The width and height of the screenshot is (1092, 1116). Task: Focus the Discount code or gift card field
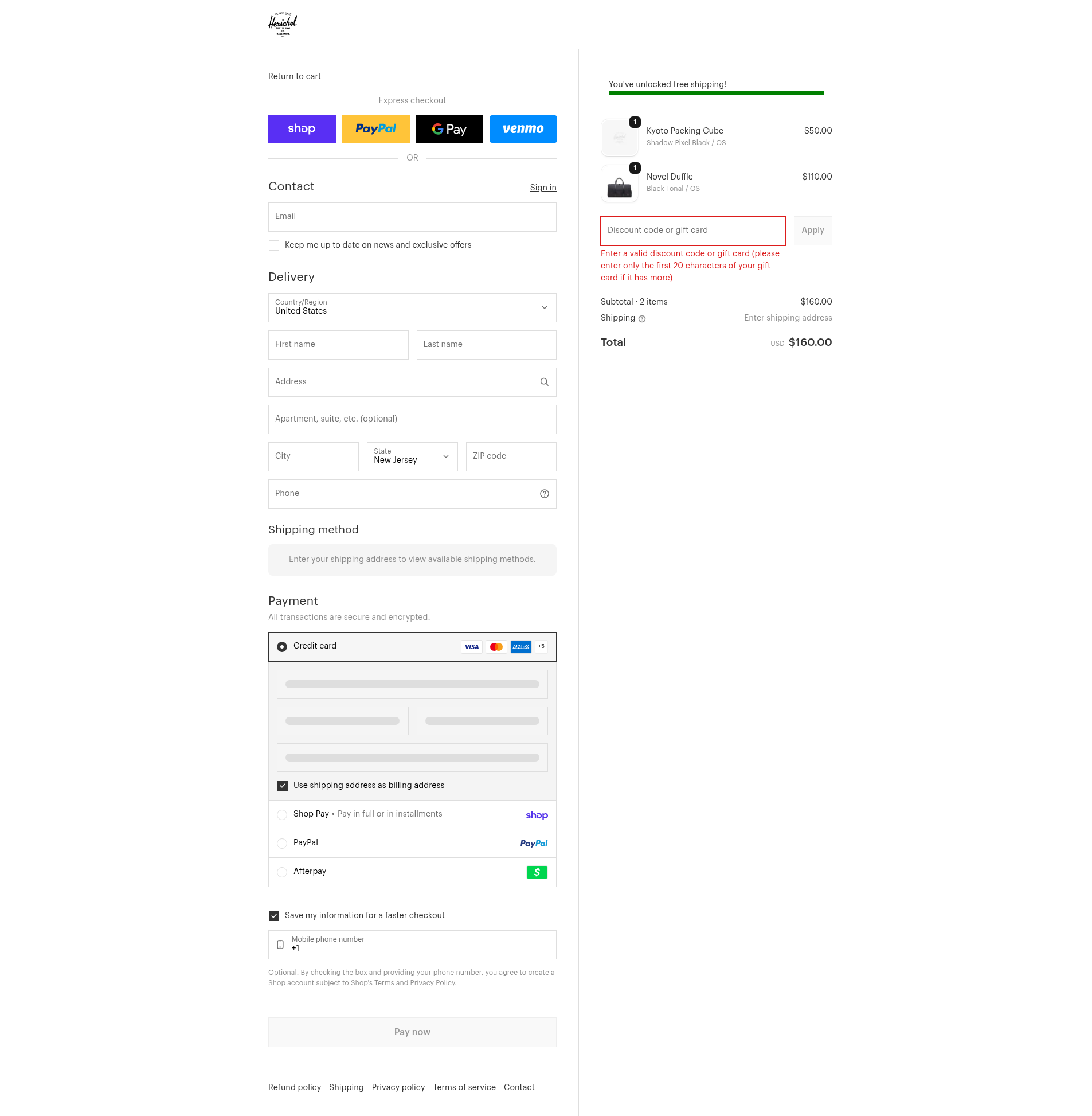[692, 231]
